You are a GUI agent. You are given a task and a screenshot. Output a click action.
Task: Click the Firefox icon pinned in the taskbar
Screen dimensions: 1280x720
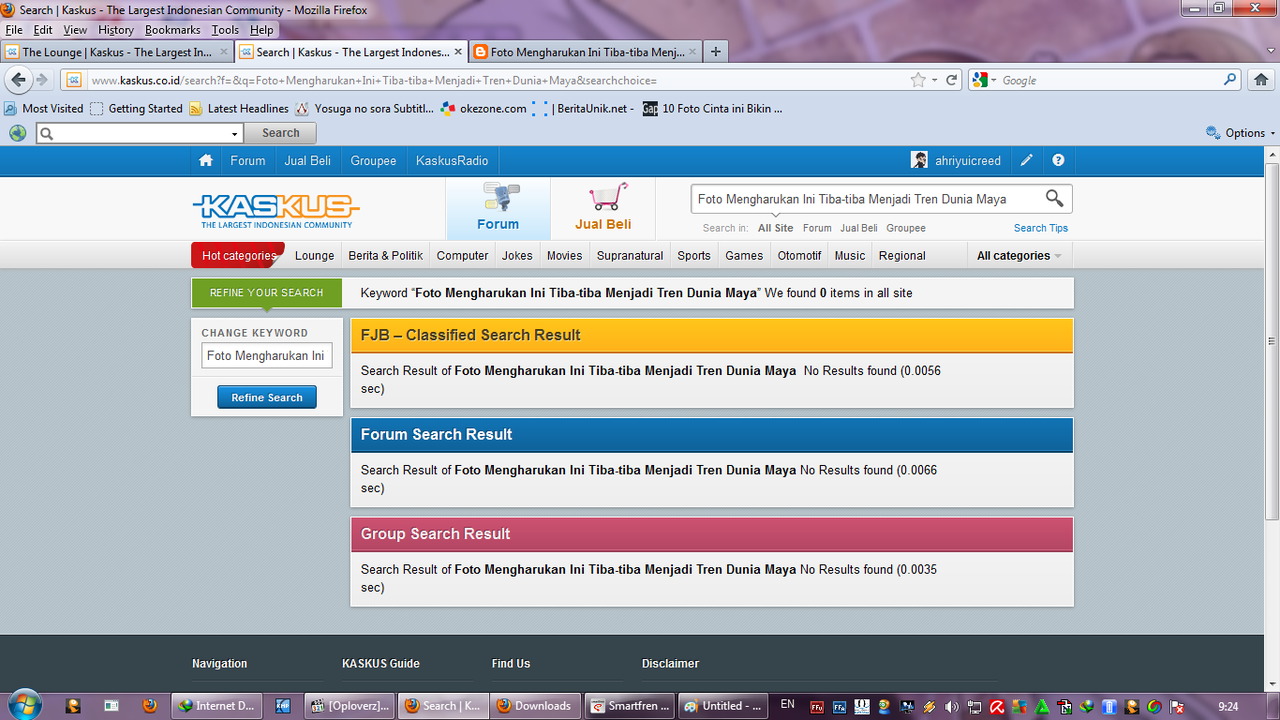point(150,705)
